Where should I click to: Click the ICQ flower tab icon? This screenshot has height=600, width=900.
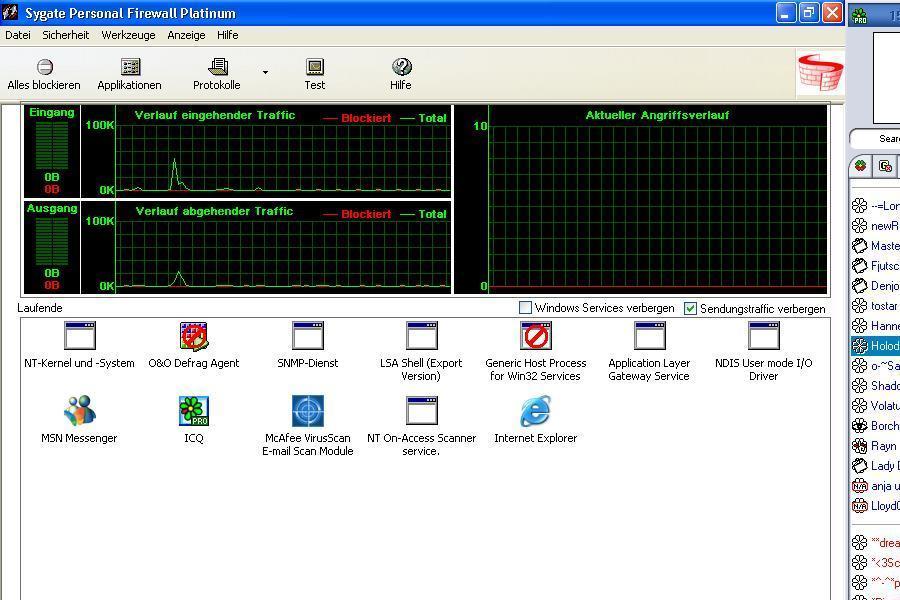click(x=860, y=167)
